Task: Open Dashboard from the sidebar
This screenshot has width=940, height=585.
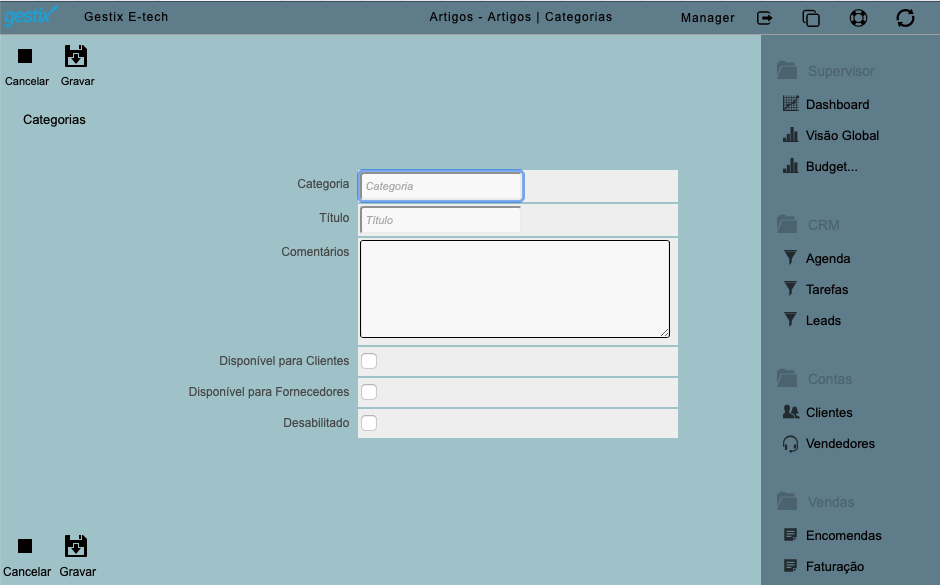Action: tap(837, 104)
